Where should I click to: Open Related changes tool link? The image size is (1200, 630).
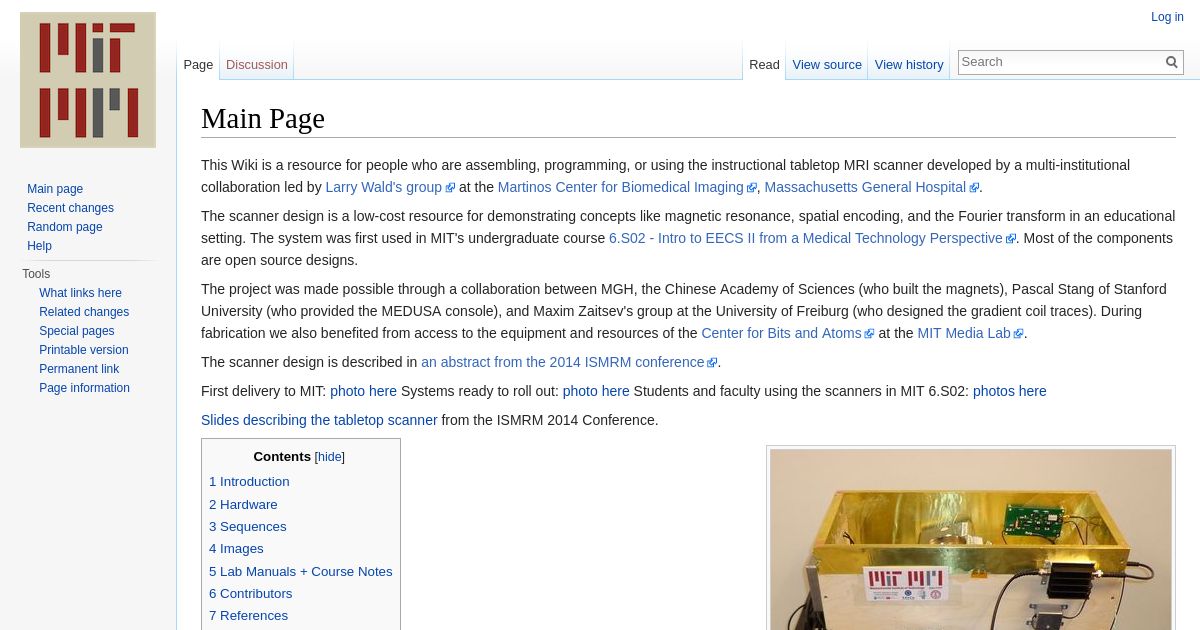coord(84,312)
